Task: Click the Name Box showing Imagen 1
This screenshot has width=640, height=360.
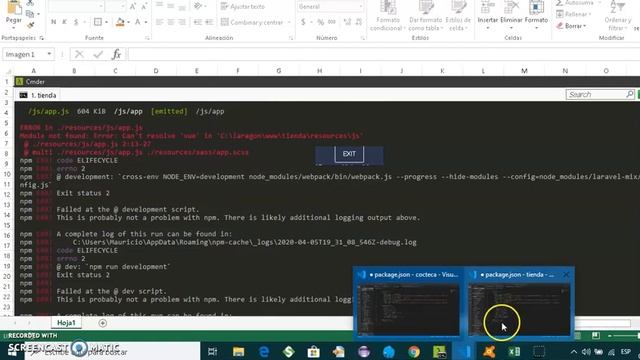Action: [x=28, y=54]
